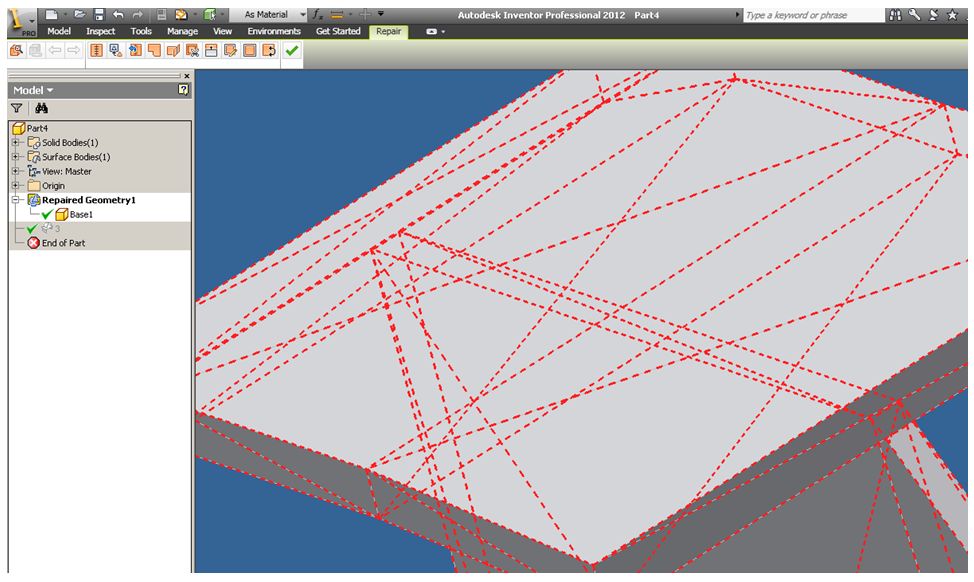Open the Model browser dropdown arrow

(50, 90)
